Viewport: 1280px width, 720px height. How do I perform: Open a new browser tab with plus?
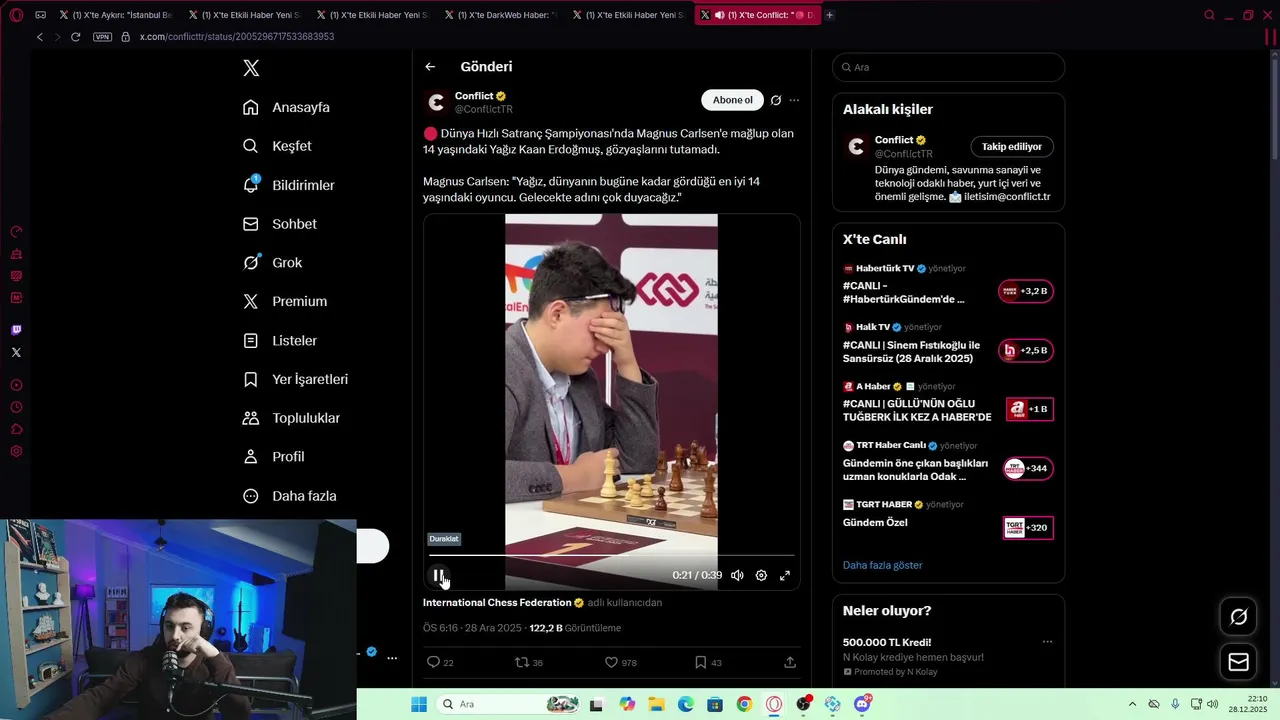point(829,15)
